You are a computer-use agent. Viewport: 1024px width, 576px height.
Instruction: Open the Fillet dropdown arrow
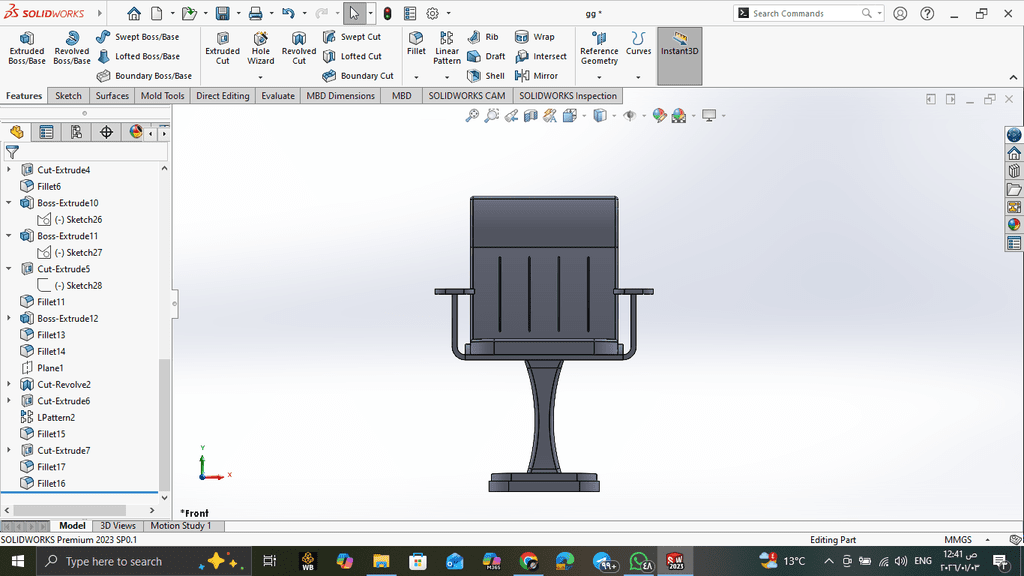416,77
